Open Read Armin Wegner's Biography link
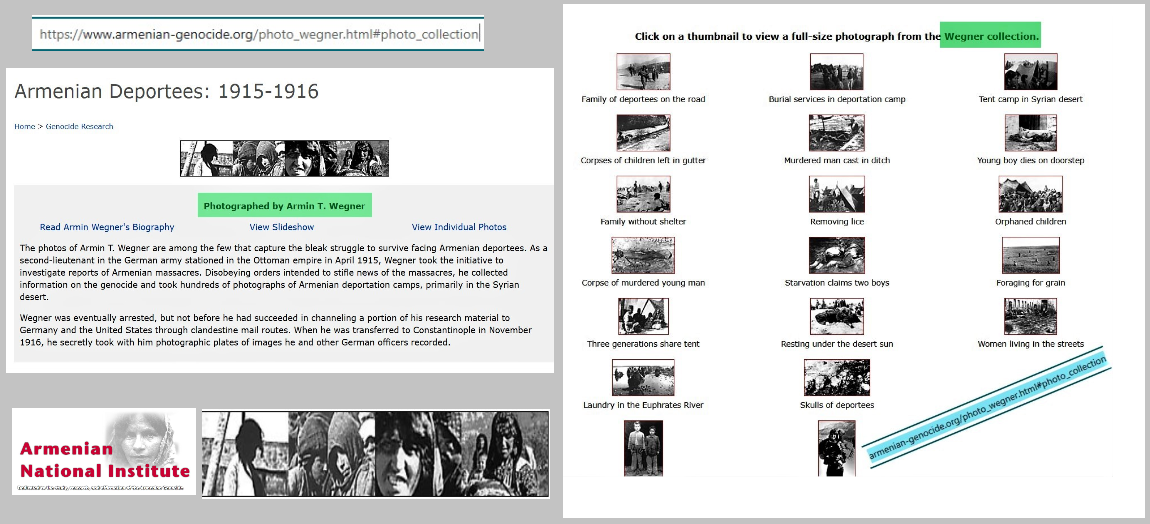1150x524 pixels. coord(107,227)
